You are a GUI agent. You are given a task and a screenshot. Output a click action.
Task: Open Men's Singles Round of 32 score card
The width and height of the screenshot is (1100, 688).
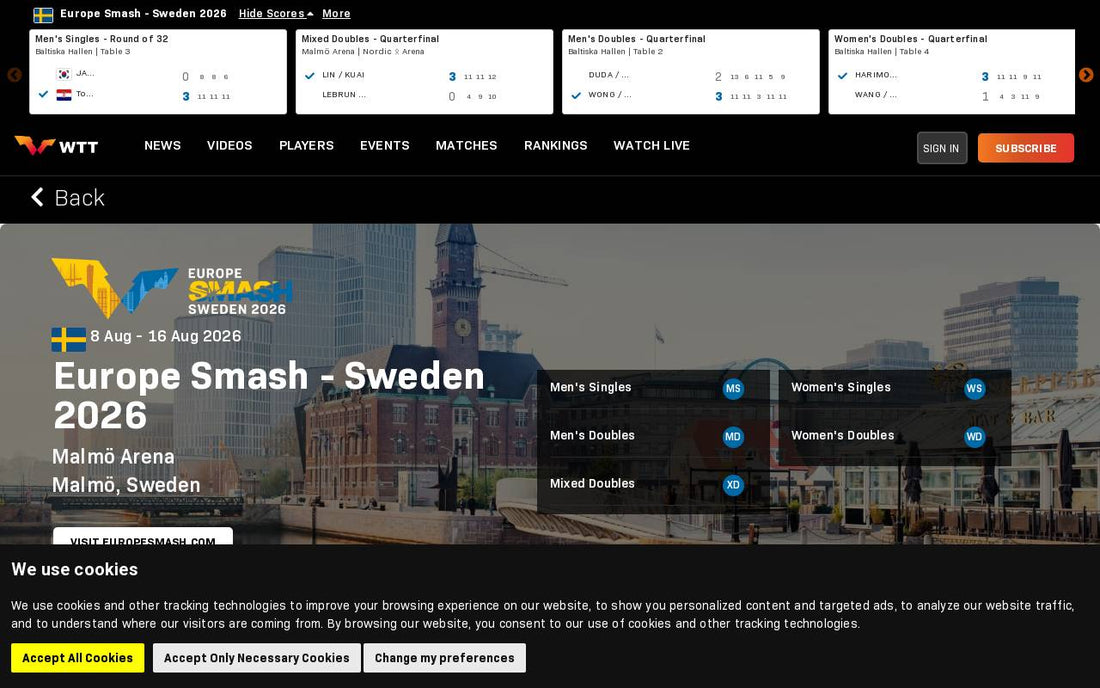(x=158, y=72)
